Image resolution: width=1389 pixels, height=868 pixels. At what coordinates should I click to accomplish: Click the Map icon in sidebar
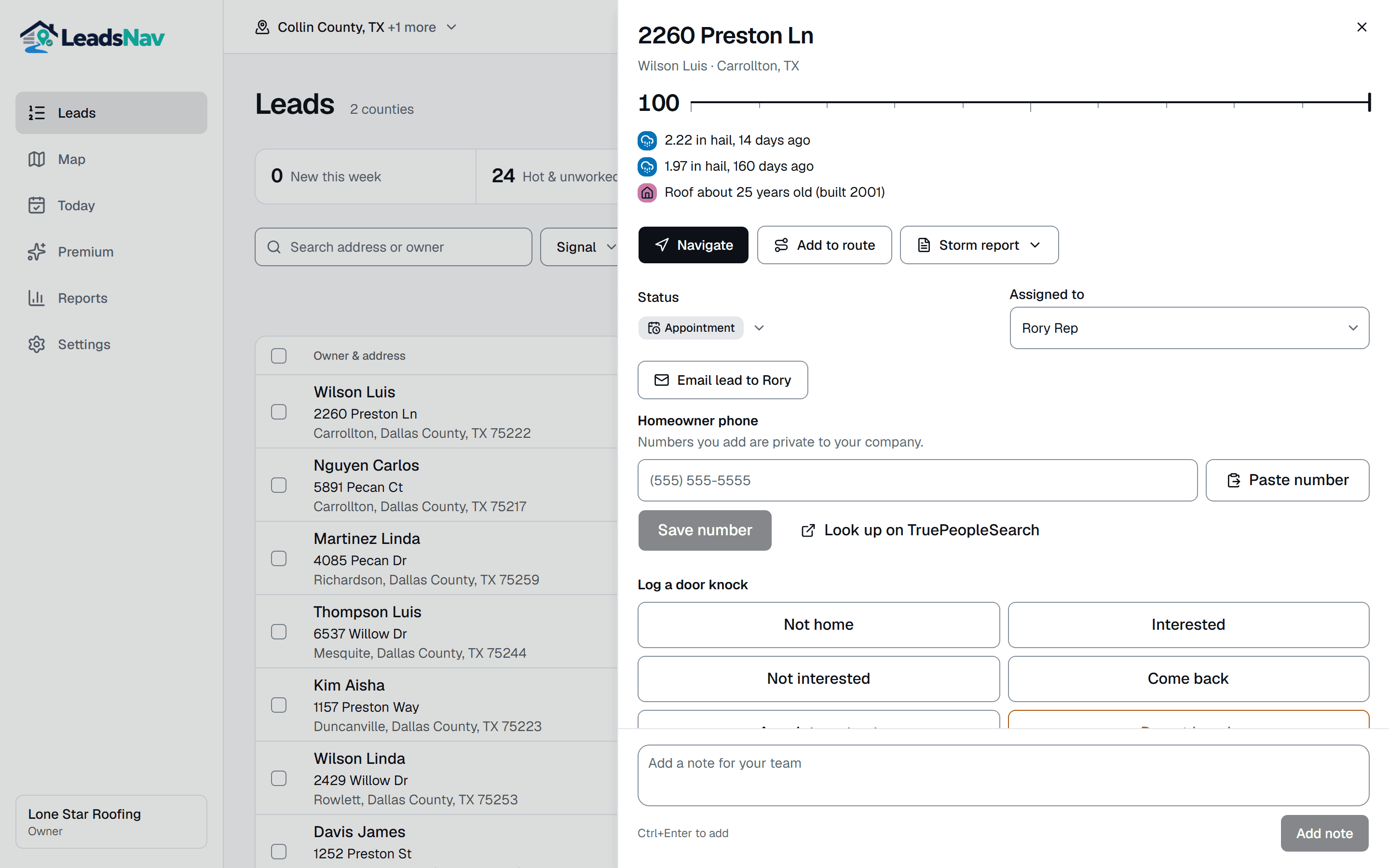tap(37, 159)
